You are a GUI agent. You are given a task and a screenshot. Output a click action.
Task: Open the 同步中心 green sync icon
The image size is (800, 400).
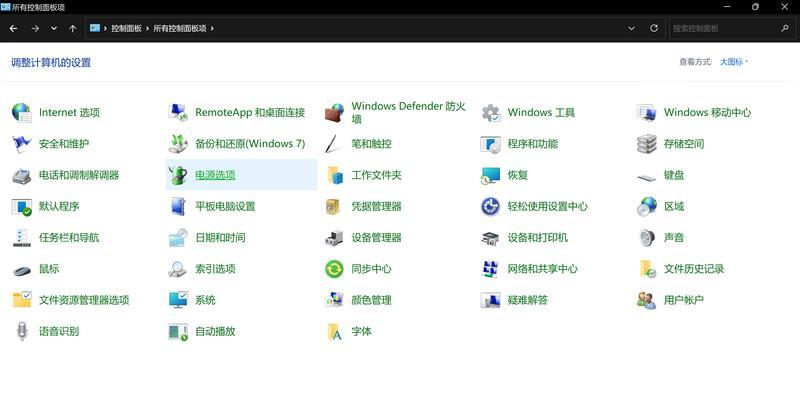[334, 269]
